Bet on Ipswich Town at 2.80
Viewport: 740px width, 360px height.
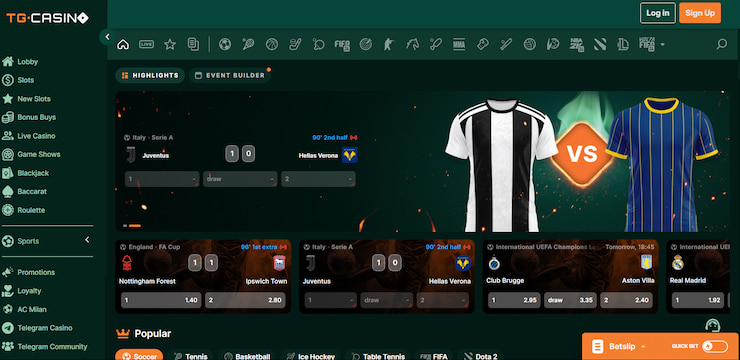pyautogui.click(x=245, y=300)
